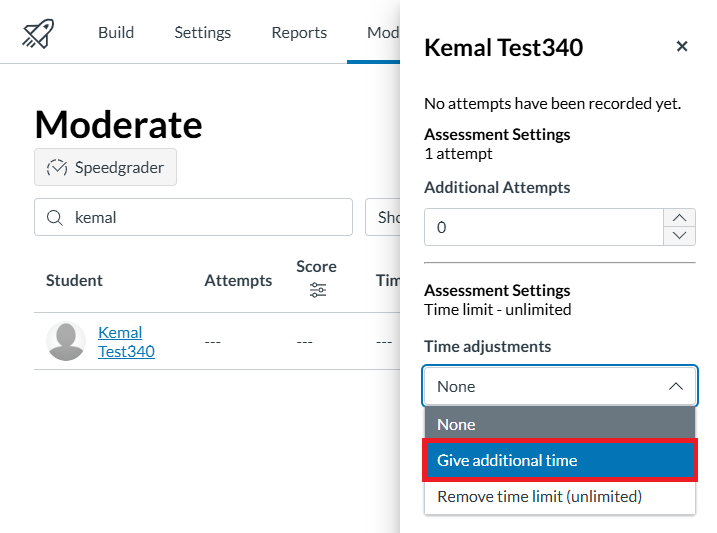Viewport: 717px width, 533px height.
Task: Open the Build tab
Action: (x=116, y=33)
